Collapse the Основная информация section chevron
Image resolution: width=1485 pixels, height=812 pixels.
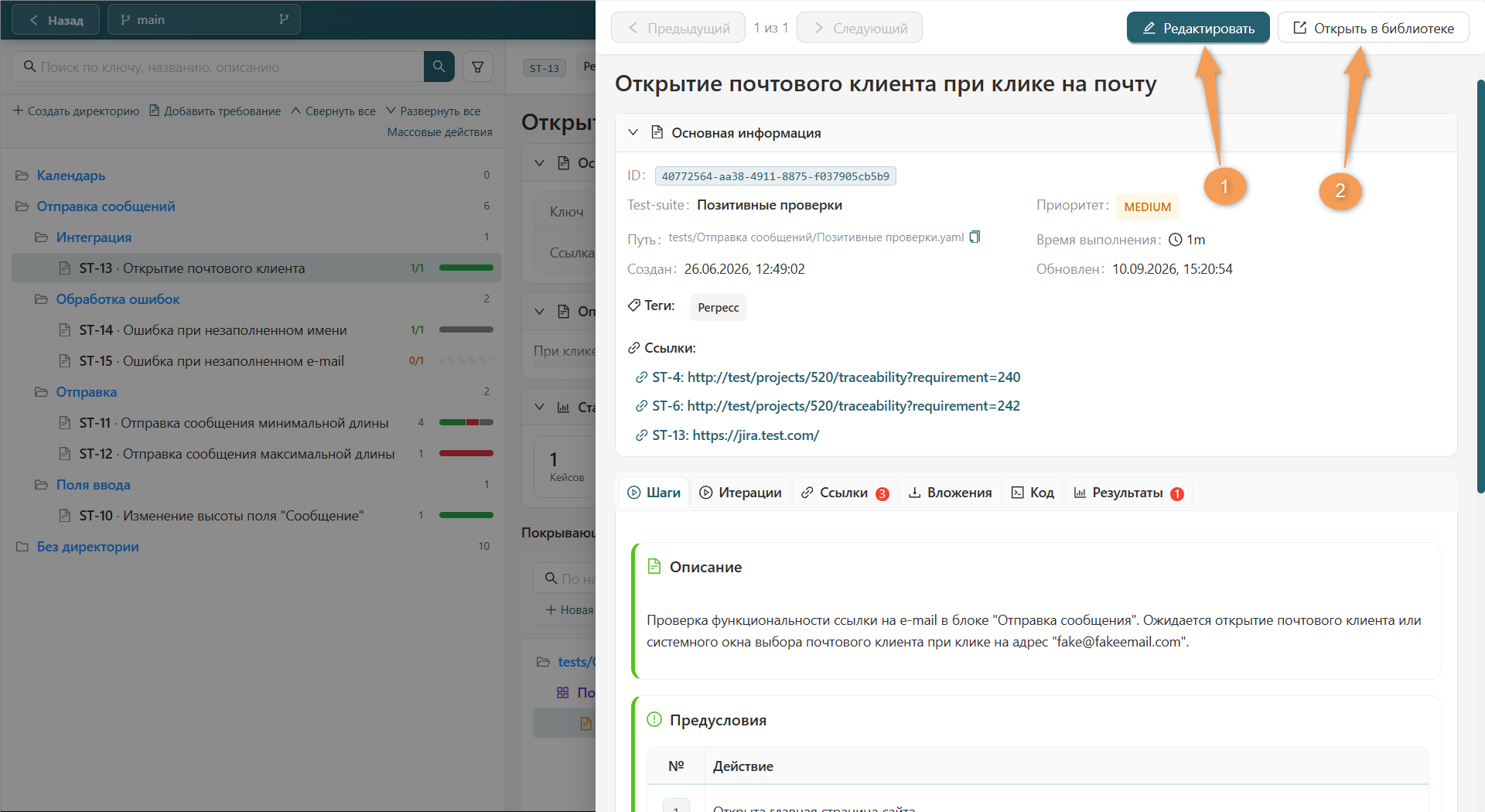click(x=633, y=132)
